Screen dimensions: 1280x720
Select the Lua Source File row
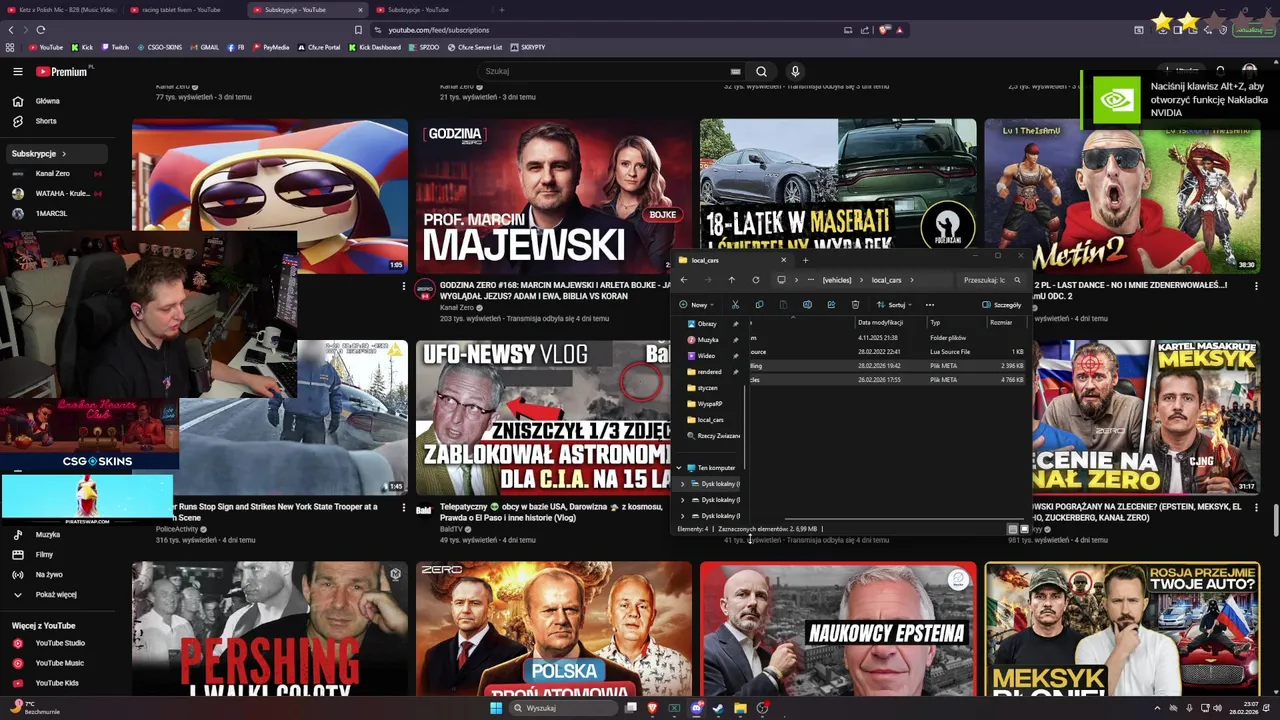point(888,352)
